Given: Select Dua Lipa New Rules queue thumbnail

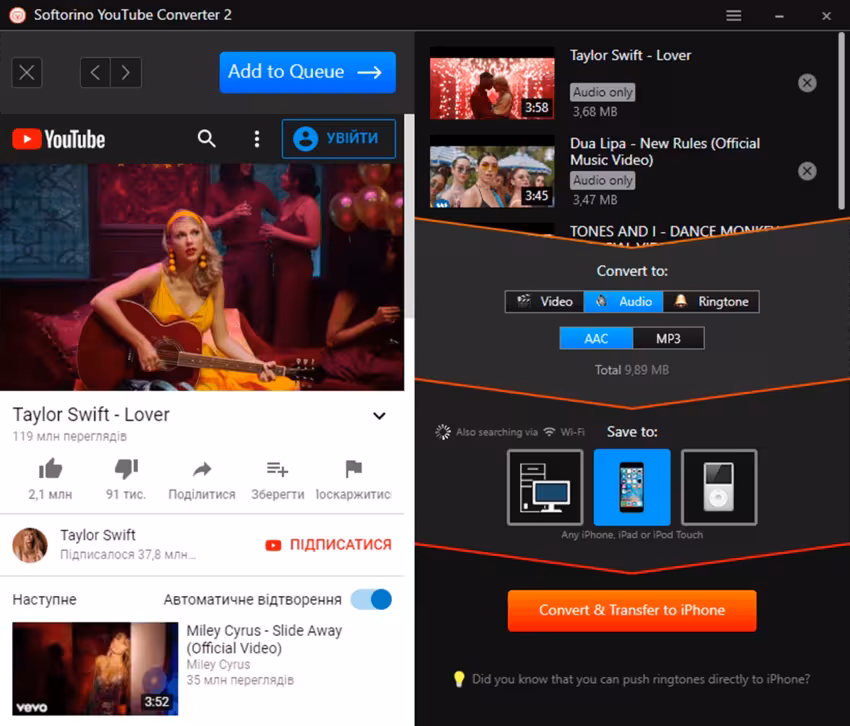Looking at the screenshot, I should pyautogui.click(x=492, y=171).
